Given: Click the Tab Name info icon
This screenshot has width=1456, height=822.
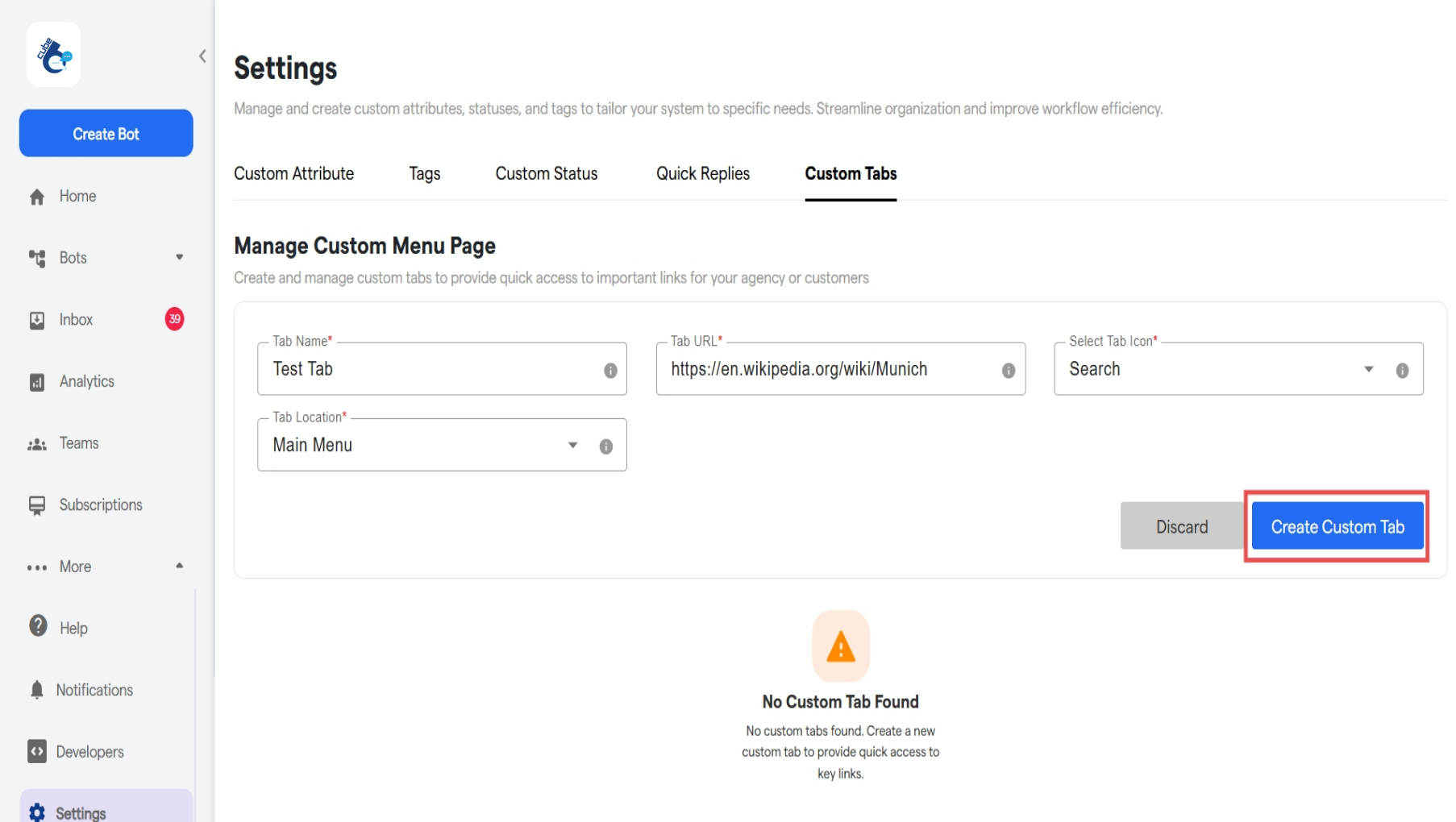Looking at the screenshot, I should tap(610, 370).
